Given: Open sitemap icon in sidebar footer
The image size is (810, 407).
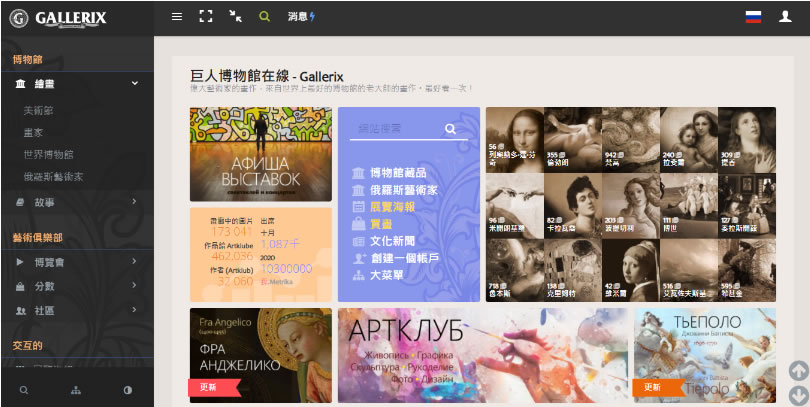Looking at the screenshot, I should click(76, 390).
